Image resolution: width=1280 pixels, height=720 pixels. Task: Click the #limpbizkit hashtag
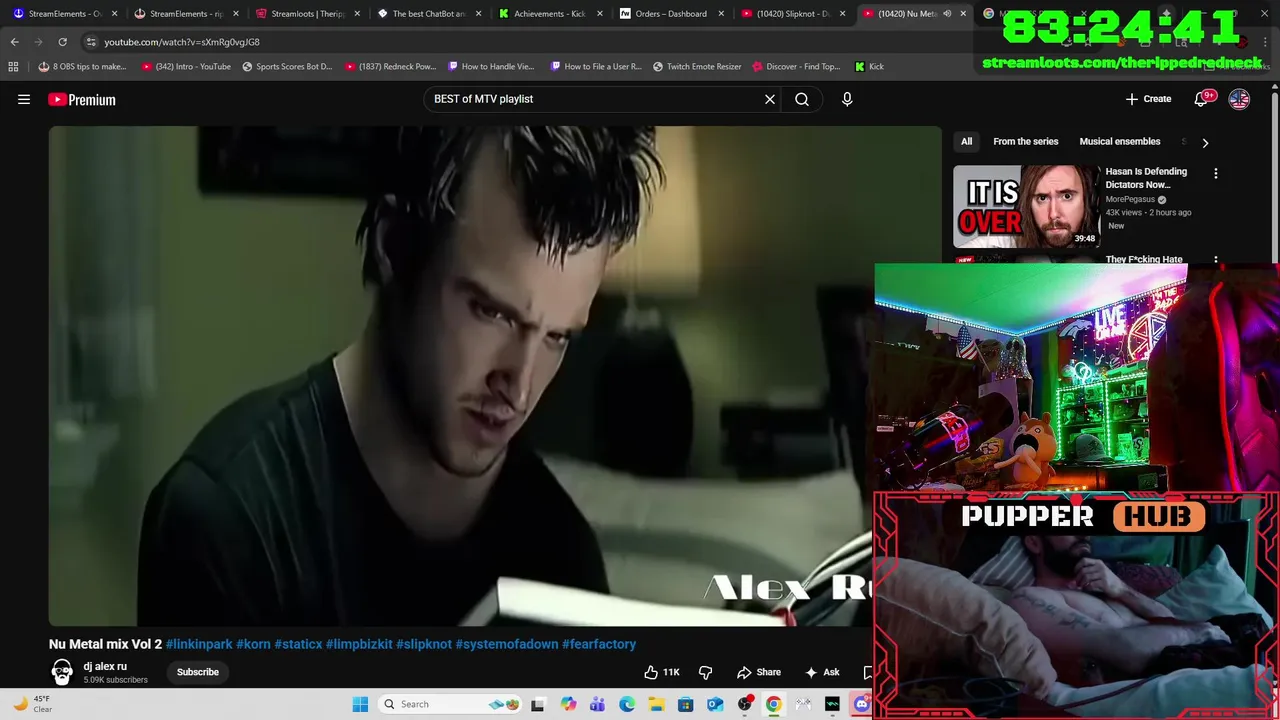coord(359,644)
